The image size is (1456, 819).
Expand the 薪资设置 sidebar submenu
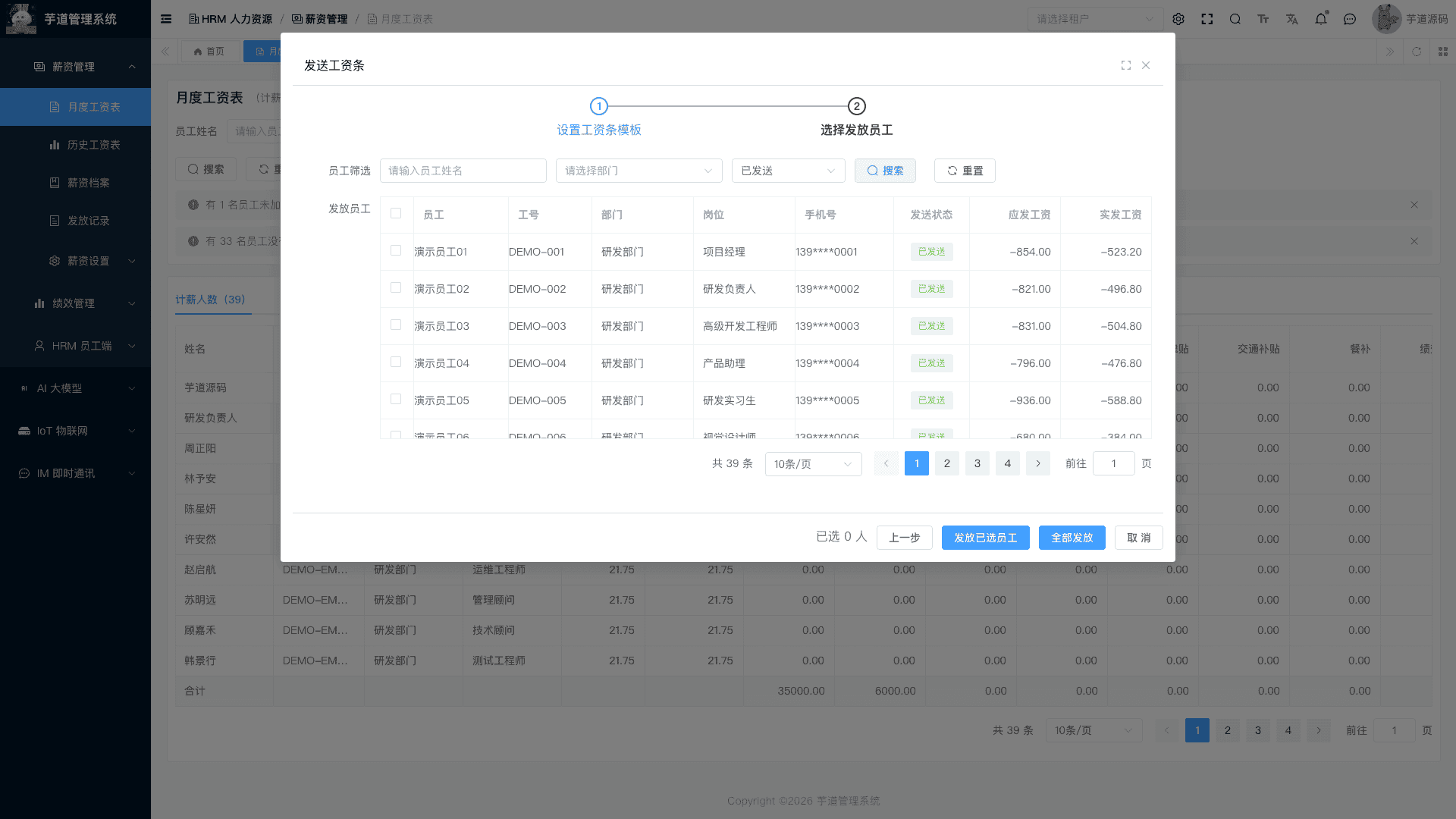(75, 261)
